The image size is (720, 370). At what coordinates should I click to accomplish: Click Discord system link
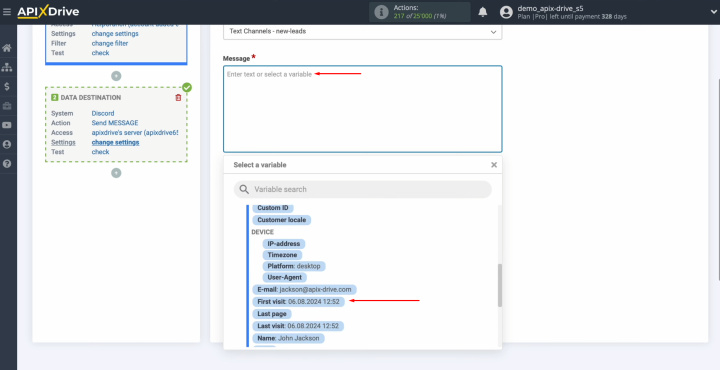(103, 113)
